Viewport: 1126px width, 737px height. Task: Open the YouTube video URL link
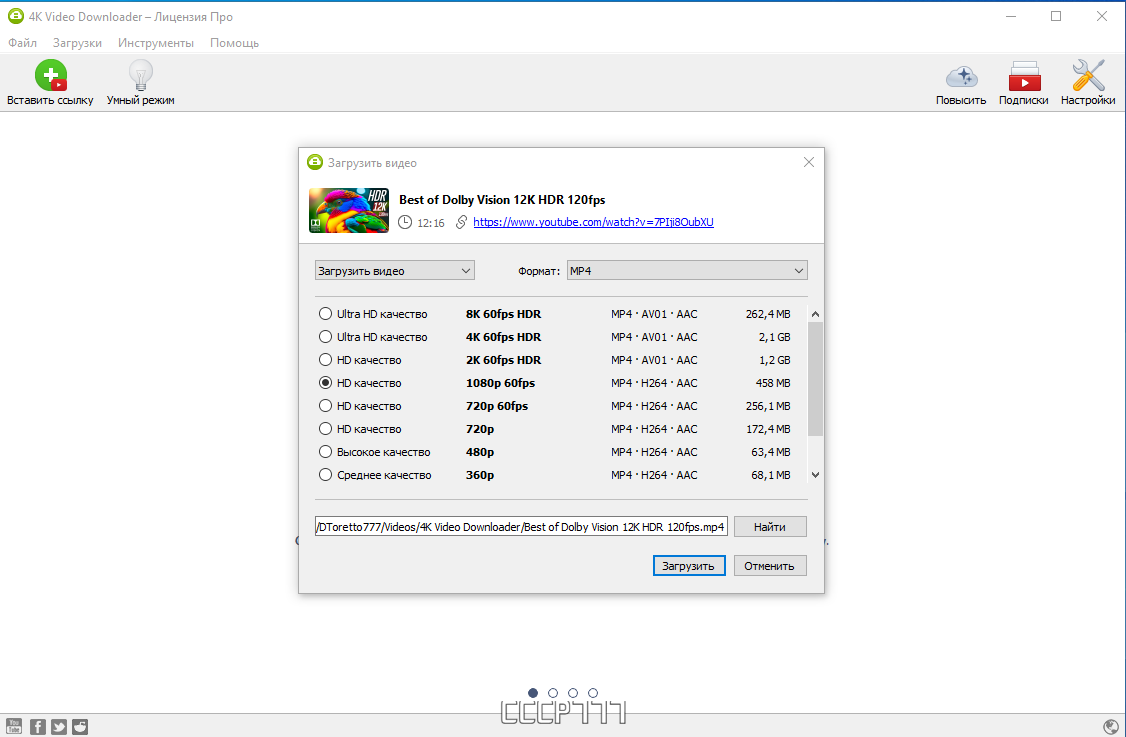point(593,222)
